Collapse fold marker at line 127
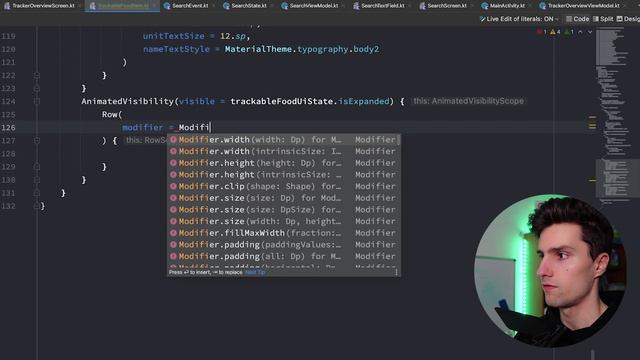Screen dimensions: 640x360 tap(37, 140)
